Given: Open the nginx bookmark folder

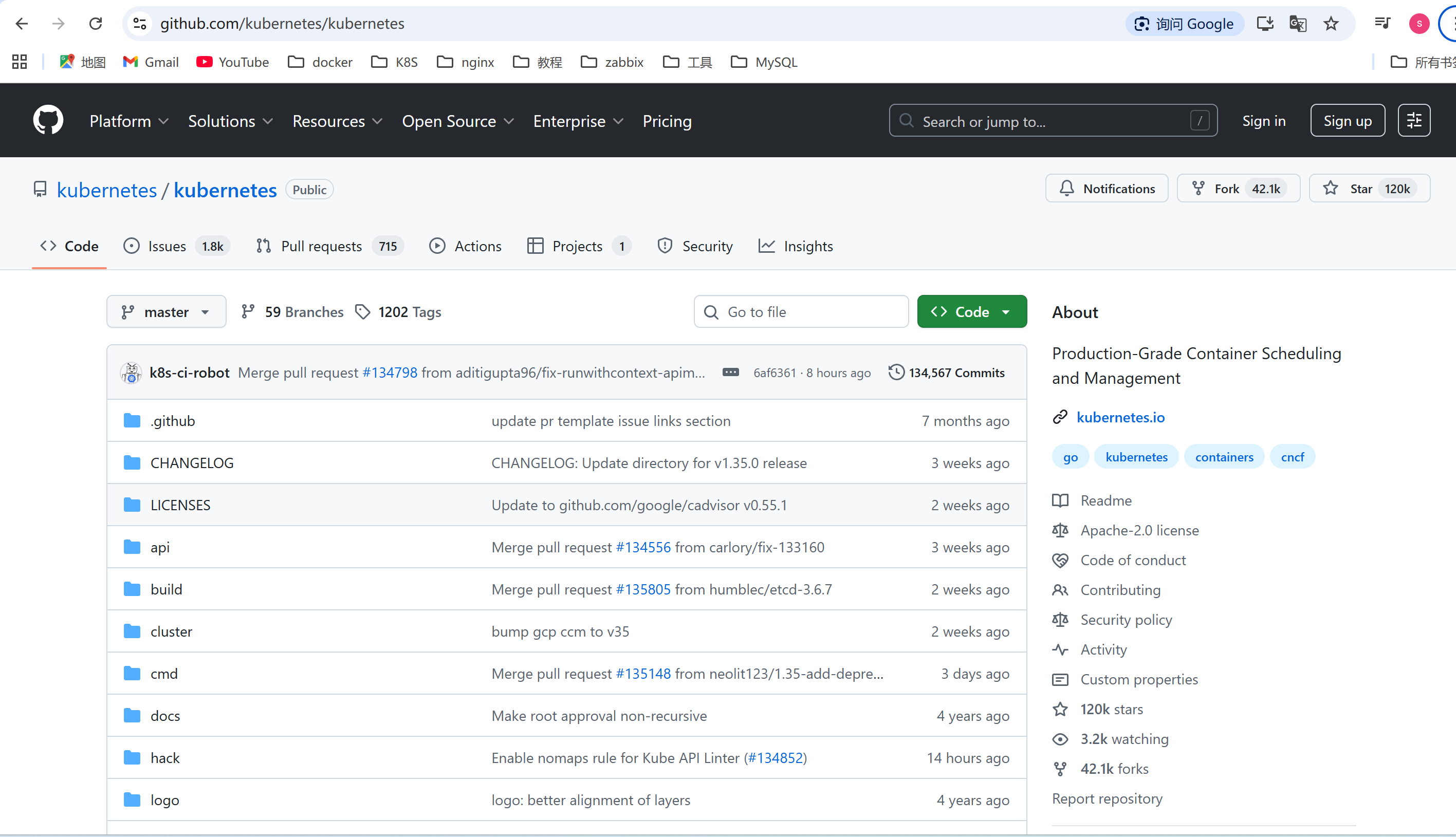Looking at the screenshot, I should tap(466, 62).
